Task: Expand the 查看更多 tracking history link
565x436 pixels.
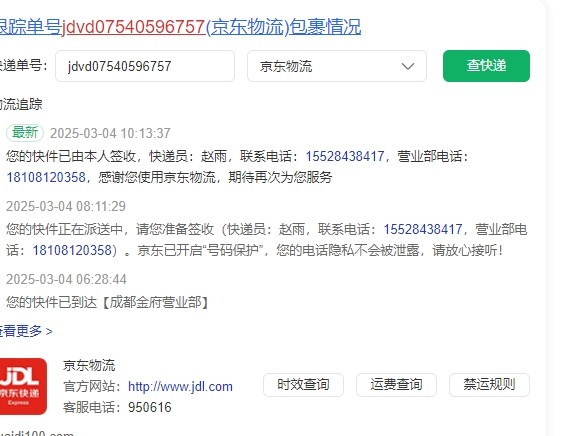Action: pos(26,331)
